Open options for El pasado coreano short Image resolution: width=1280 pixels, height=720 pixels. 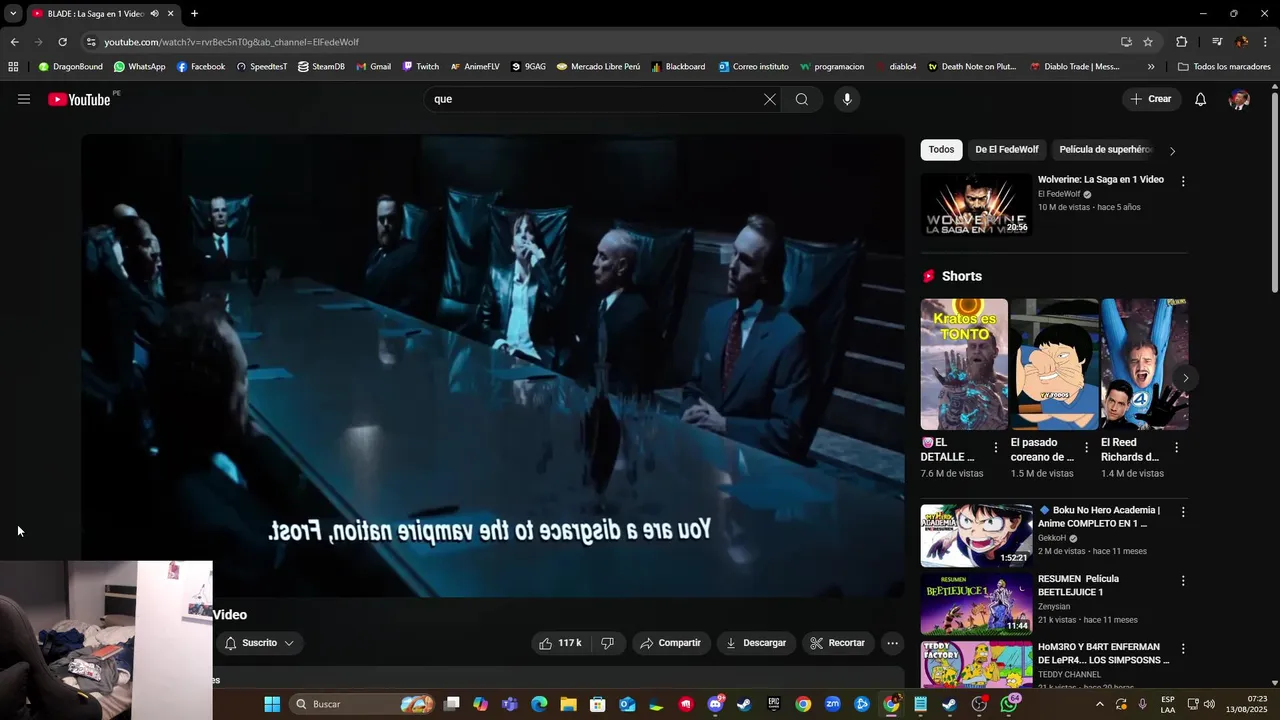coord(1086,448)
